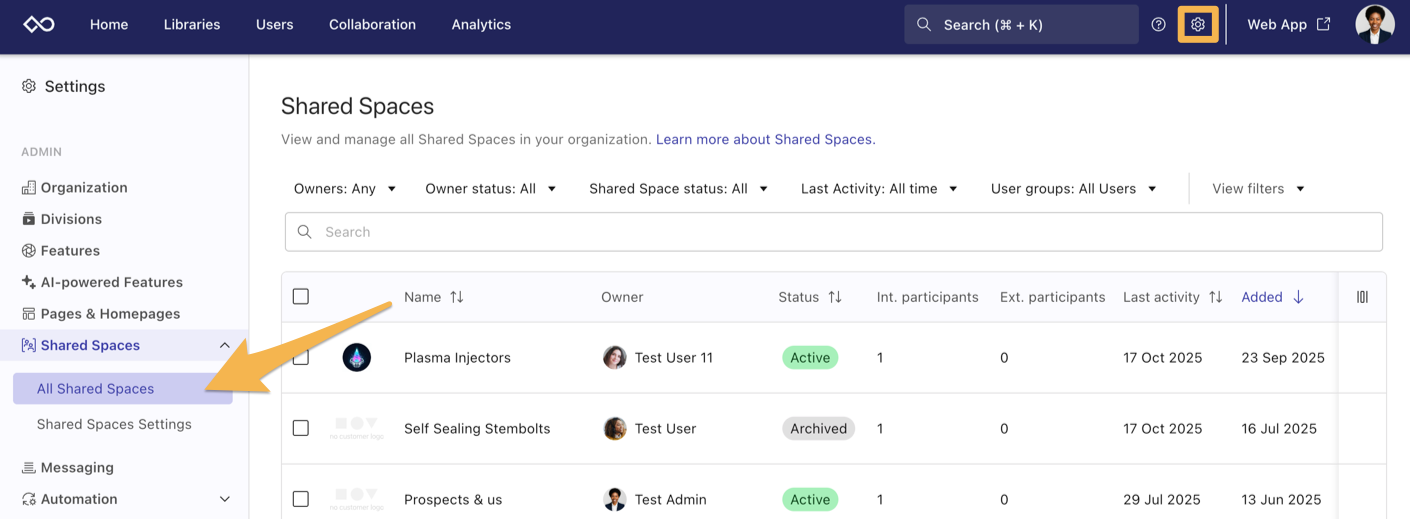This screenshot has height=519, width=1410.
Task: Click the table Search input field
Action: [834, 231]
